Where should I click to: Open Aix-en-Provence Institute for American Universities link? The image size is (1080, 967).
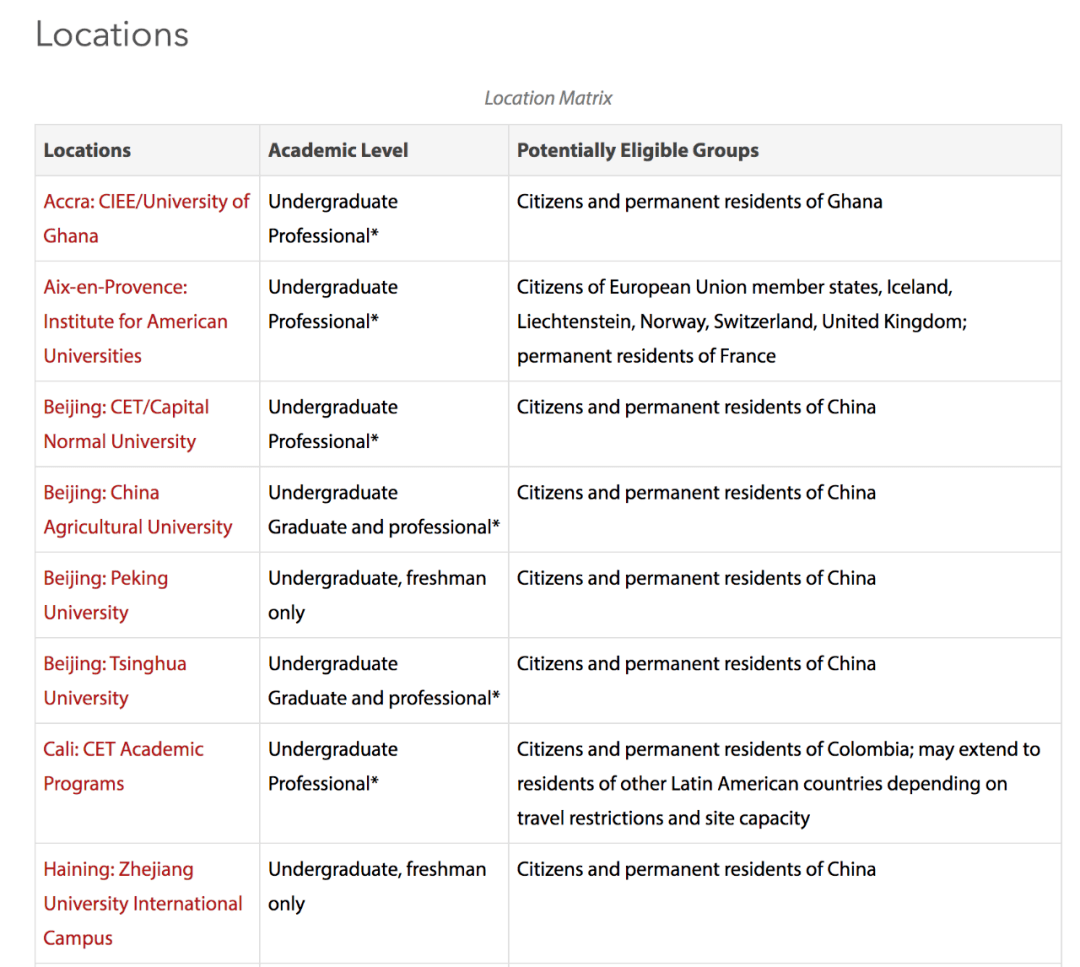[x=135, y=321]
